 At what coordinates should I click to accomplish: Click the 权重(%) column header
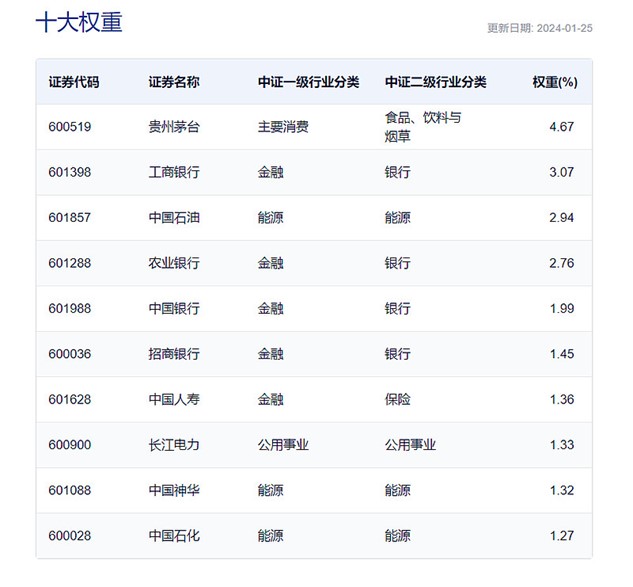[x=555, y=82]
